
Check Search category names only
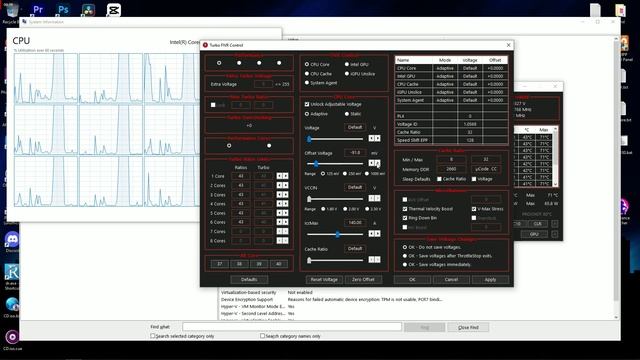pyautogui.click(x=262, y=336)
